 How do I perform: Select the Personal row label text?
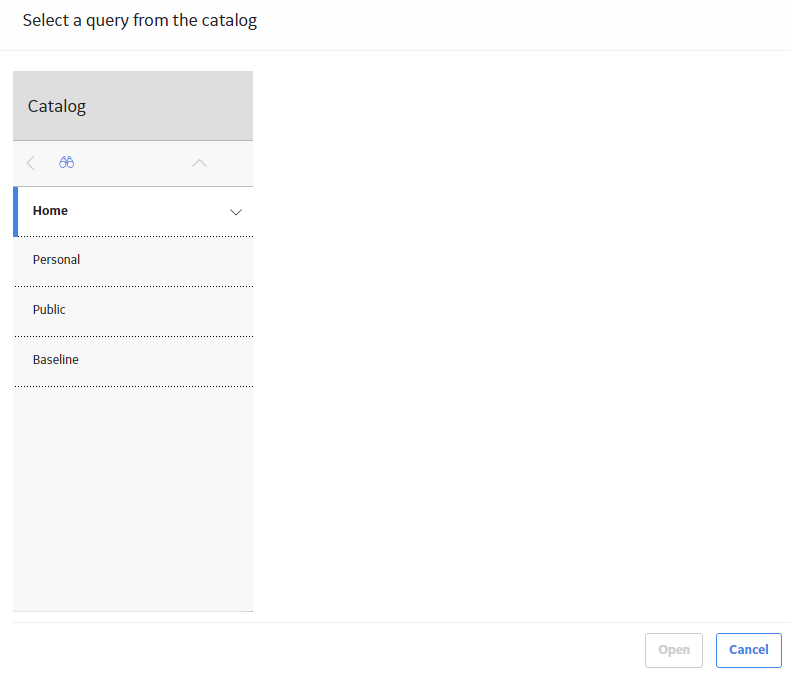56,260
